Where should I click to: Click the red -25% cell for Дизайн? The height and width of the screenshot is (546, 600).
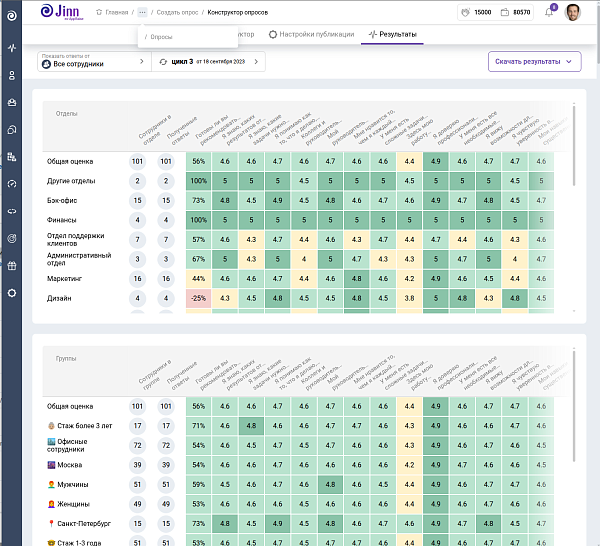(x=199, y=298)
